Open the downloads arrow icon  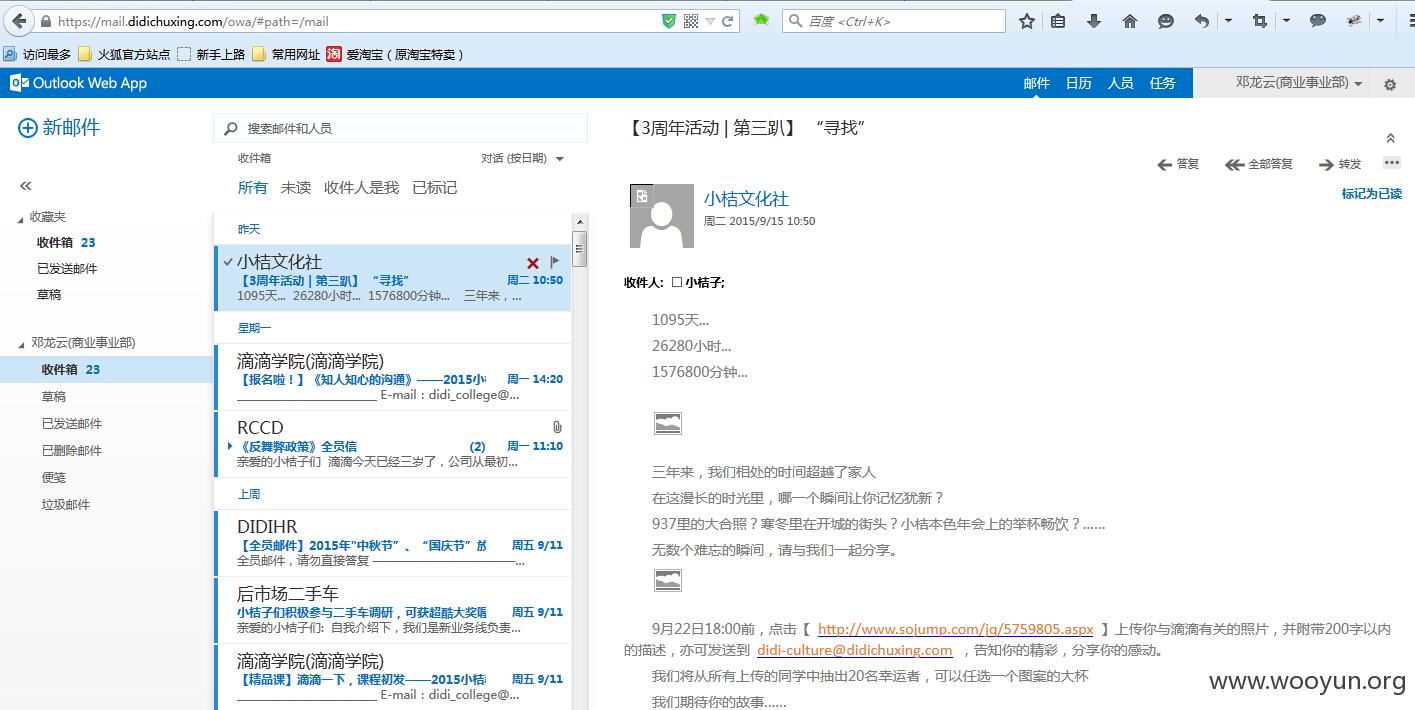[x=1094, y=21]
